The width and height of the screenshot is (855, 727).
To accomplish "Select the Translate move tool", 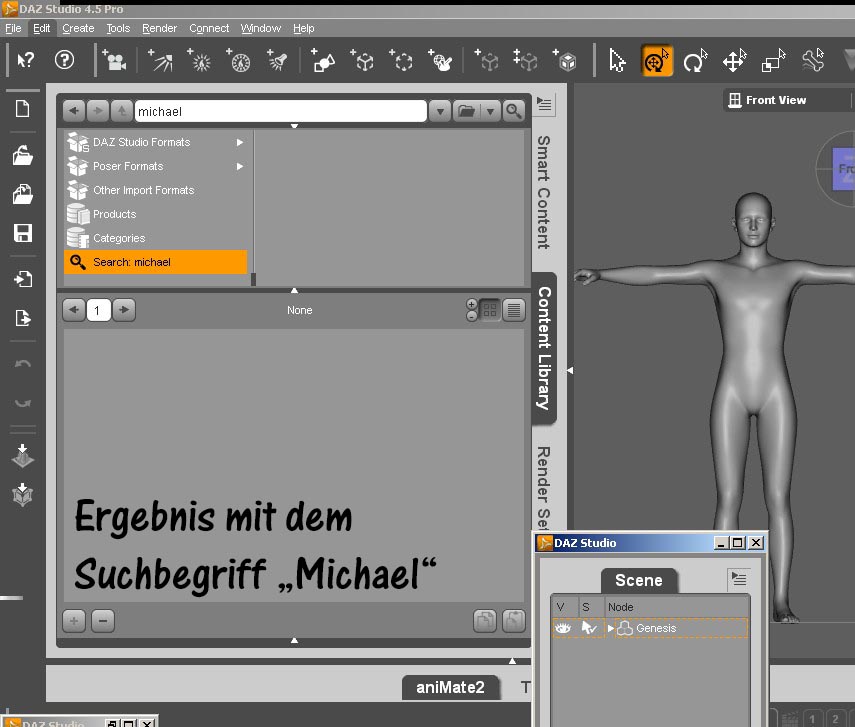I will [734, 61].
